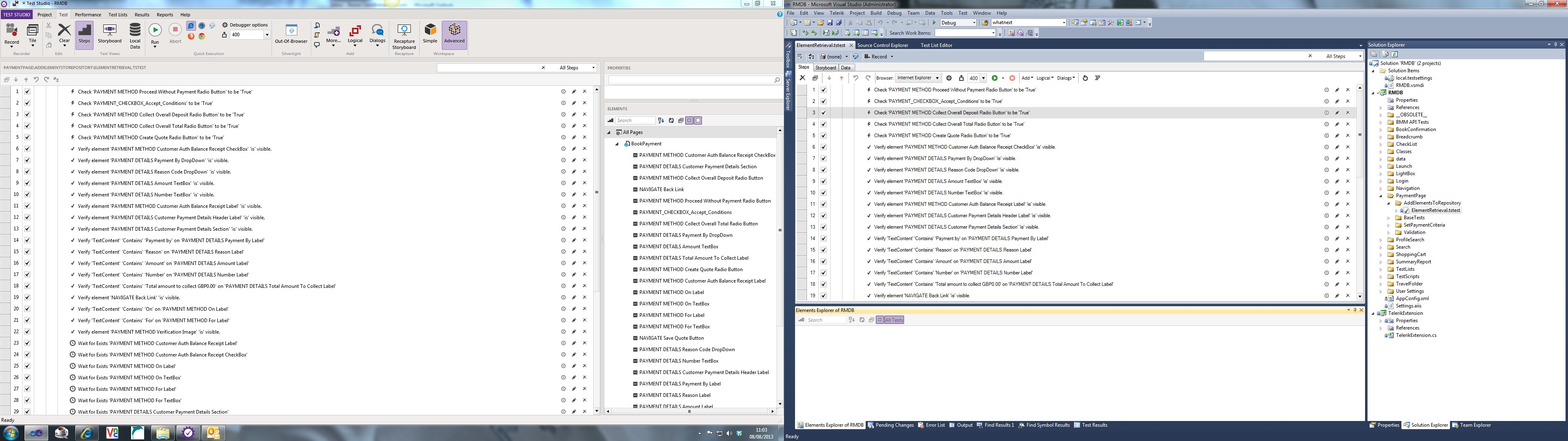
Task: Collapse the BookPayment node in the Elements tree
Action: (617, 144)
